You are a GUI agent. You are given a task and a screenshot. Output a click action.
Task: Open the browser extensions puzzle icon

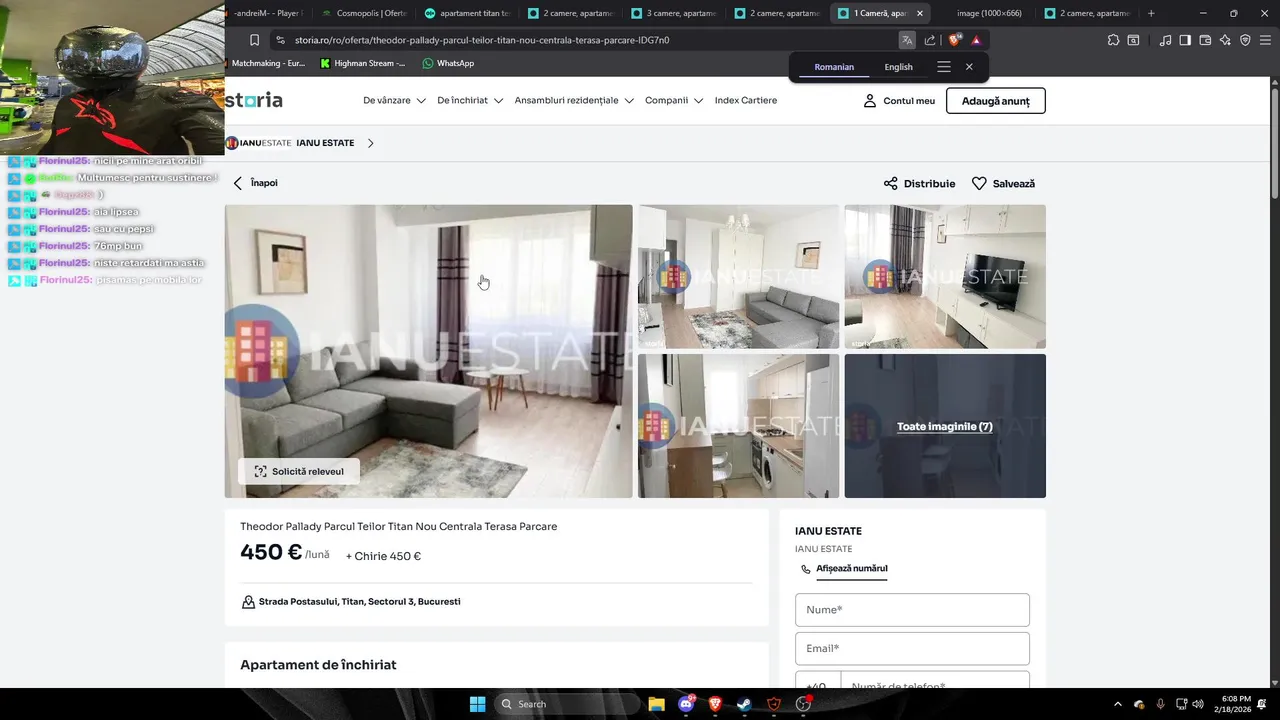(1113, 40)
